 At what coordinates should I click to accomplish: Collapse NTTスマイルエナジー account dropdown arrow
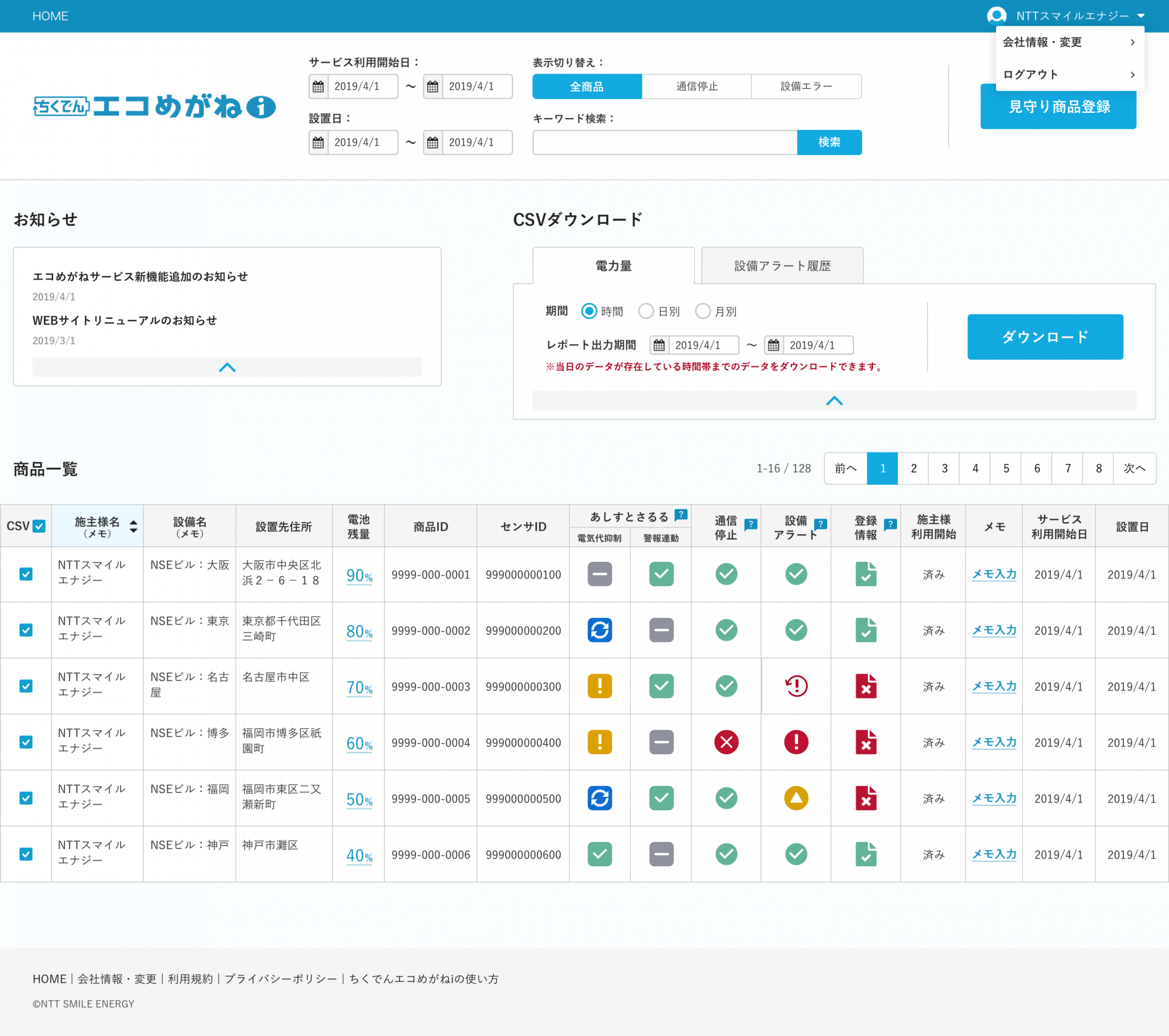(1141, 16)
